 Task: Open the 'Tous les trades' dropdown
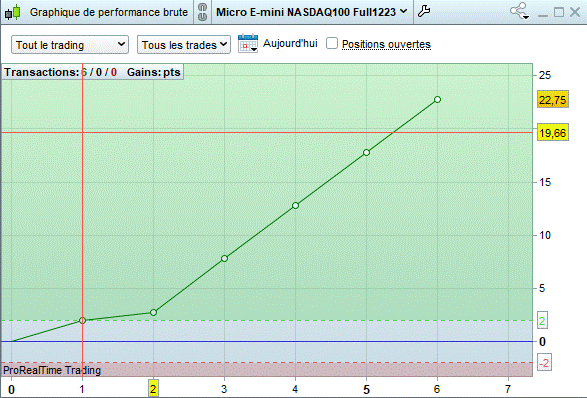(x=184, y=45)
